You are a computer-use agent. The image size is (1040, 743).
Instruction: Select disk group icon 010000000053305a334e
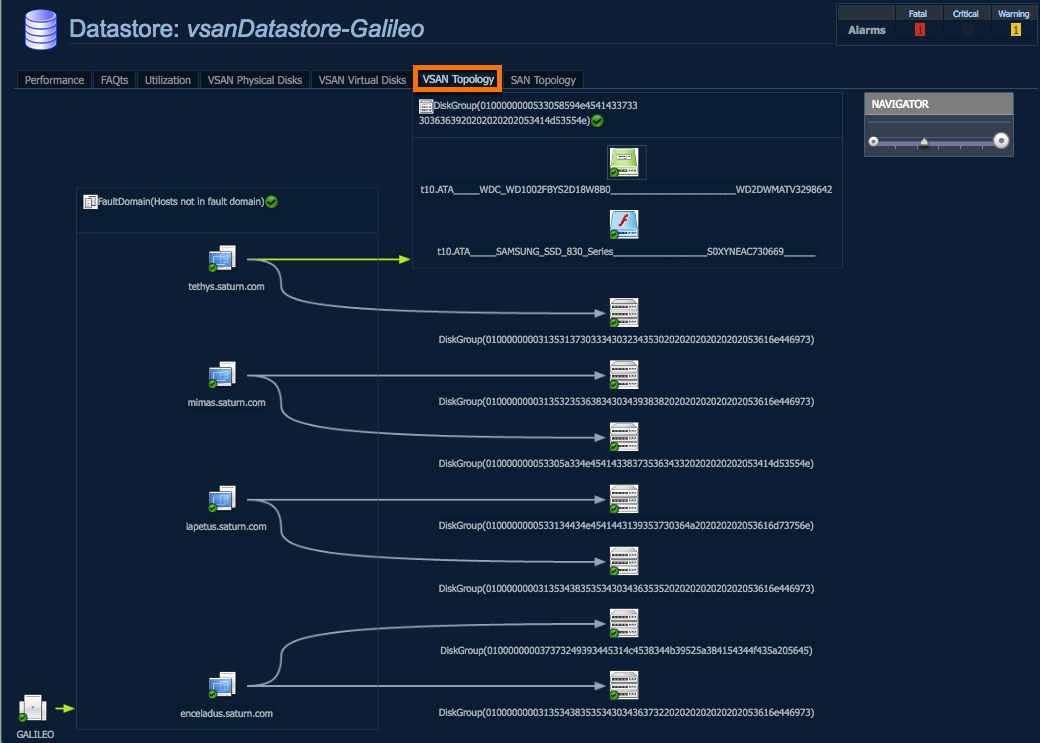(x=624, y=437)
